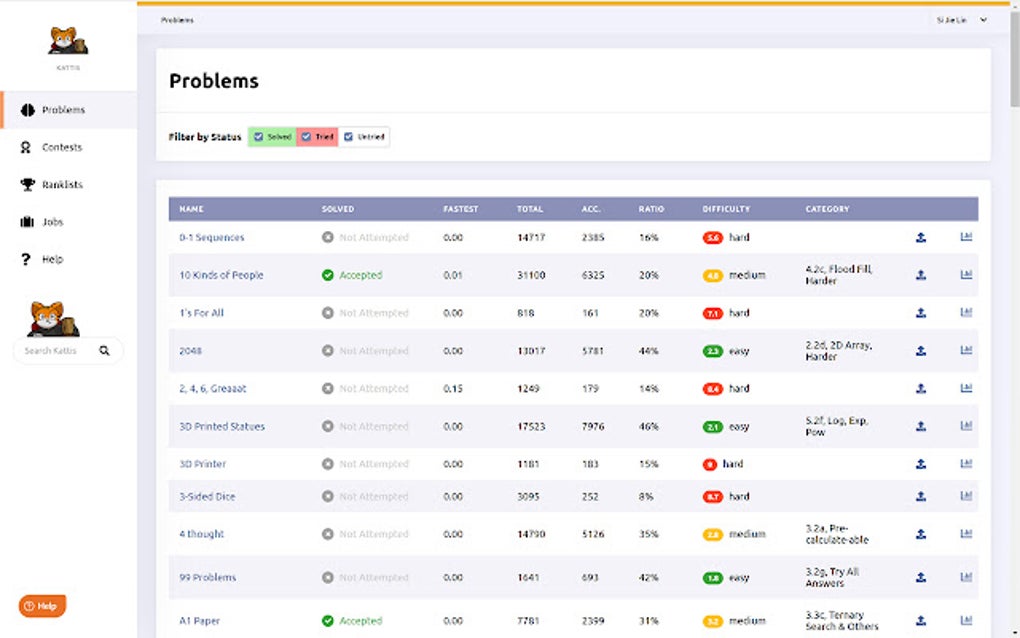The width and height of the screenshot is (1020, 638).
Task: Open statistics icon for 2048 row
Action: [966, 350]
